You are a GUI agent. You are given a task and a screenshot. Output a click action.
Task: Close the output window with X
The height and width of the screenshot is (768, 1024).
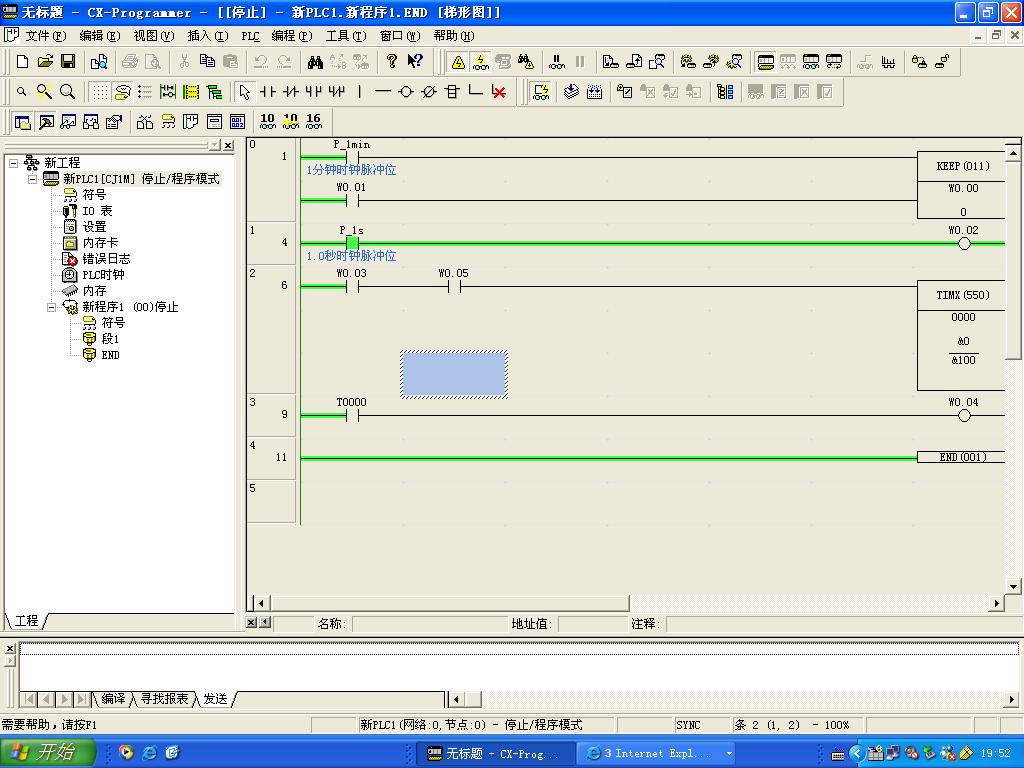pos(10,648)
